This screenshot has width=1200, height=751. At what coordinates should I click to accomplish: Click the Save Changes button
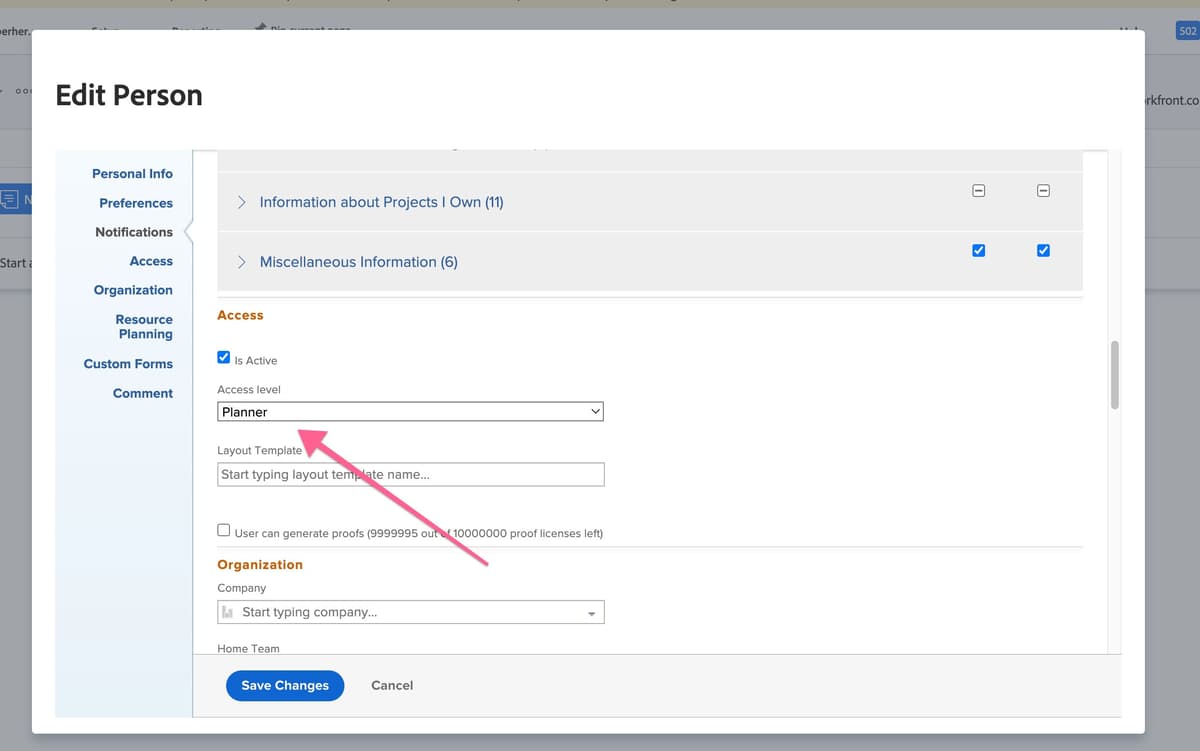(x=284, y=685)
